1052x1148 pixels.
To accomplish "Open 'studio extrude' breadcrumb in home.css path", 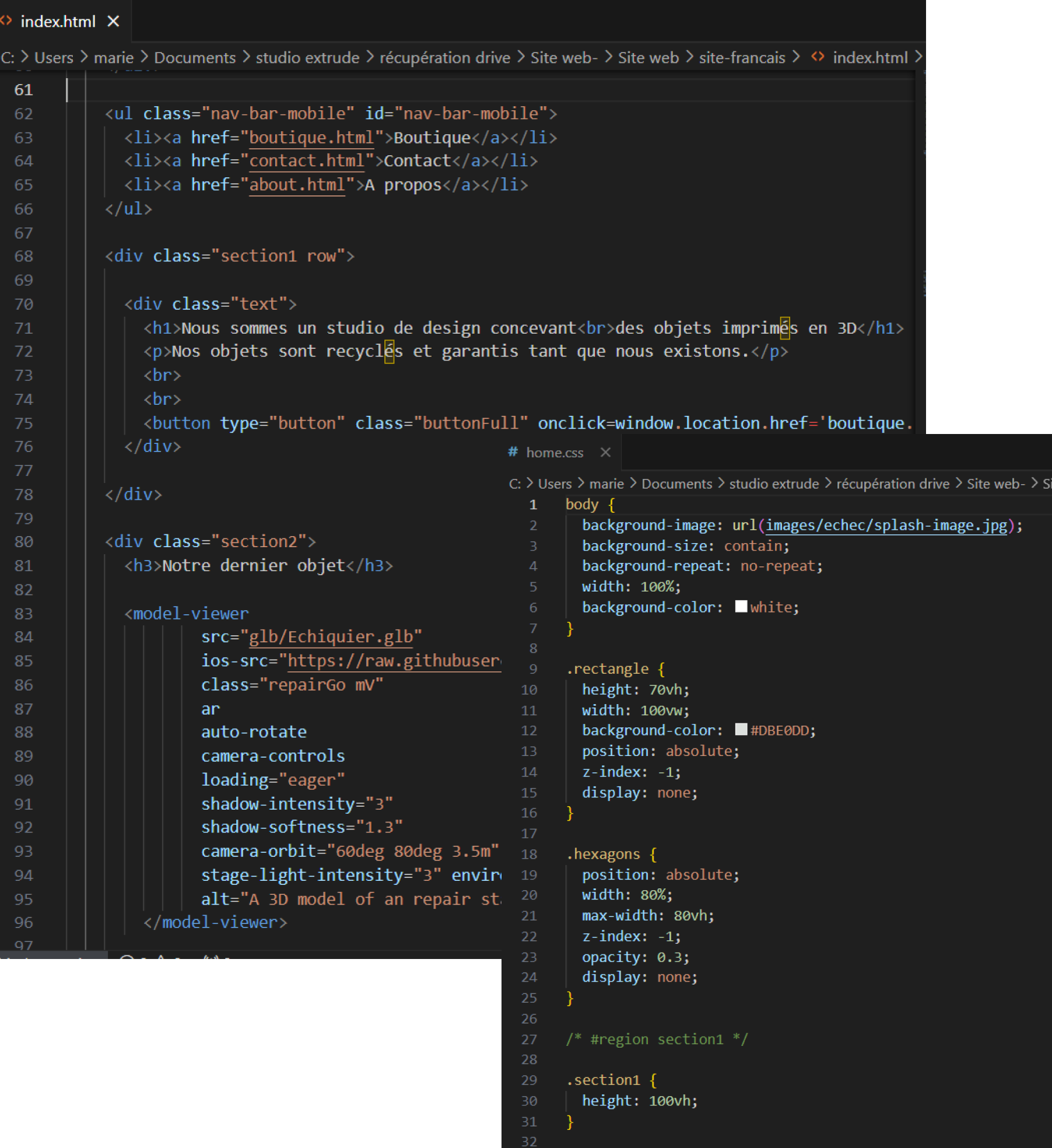I will click(x=774, y=484).
